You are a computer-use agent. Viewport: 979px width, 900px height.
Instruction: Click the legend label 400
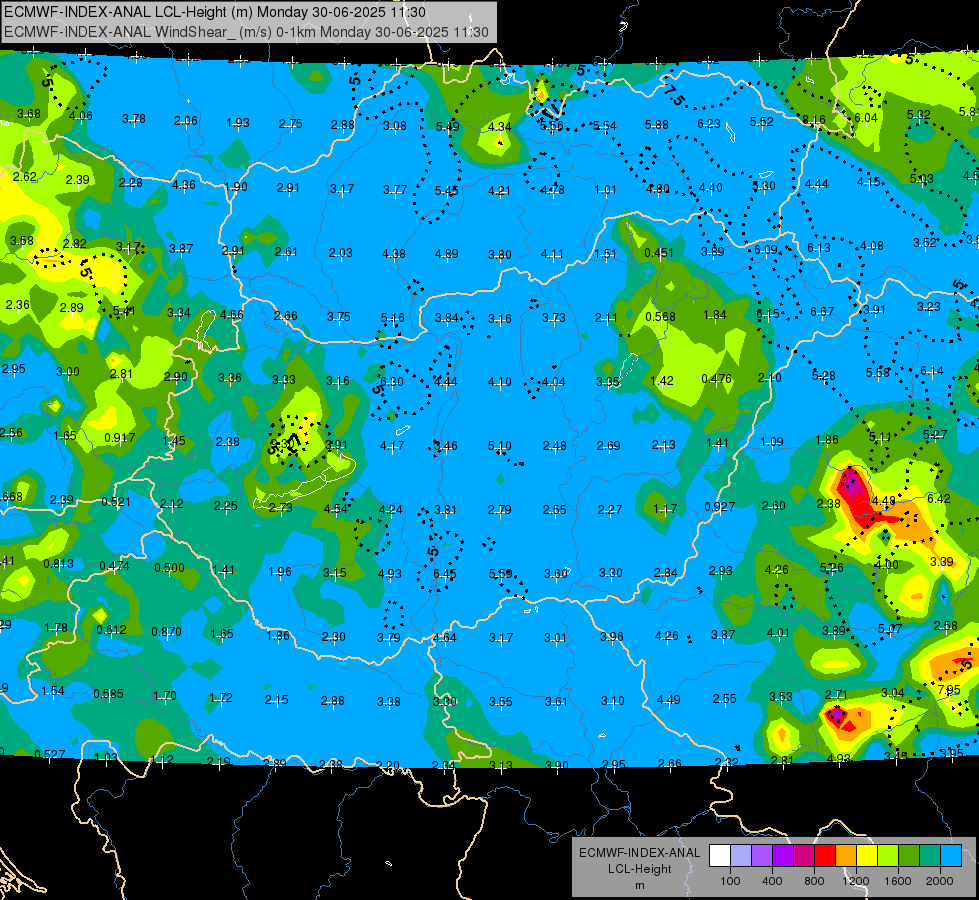[x=772, y=881]
